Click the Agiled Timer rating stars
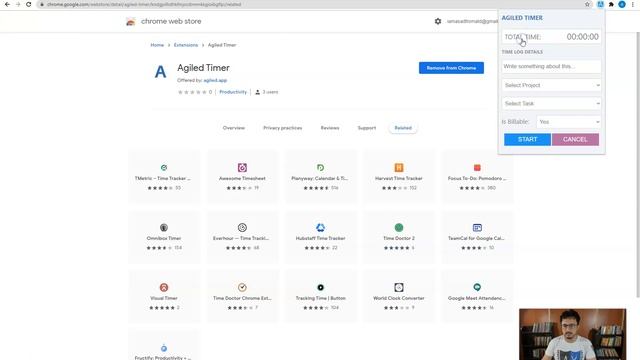The image size is (640, 360). (x=192, y=92)
